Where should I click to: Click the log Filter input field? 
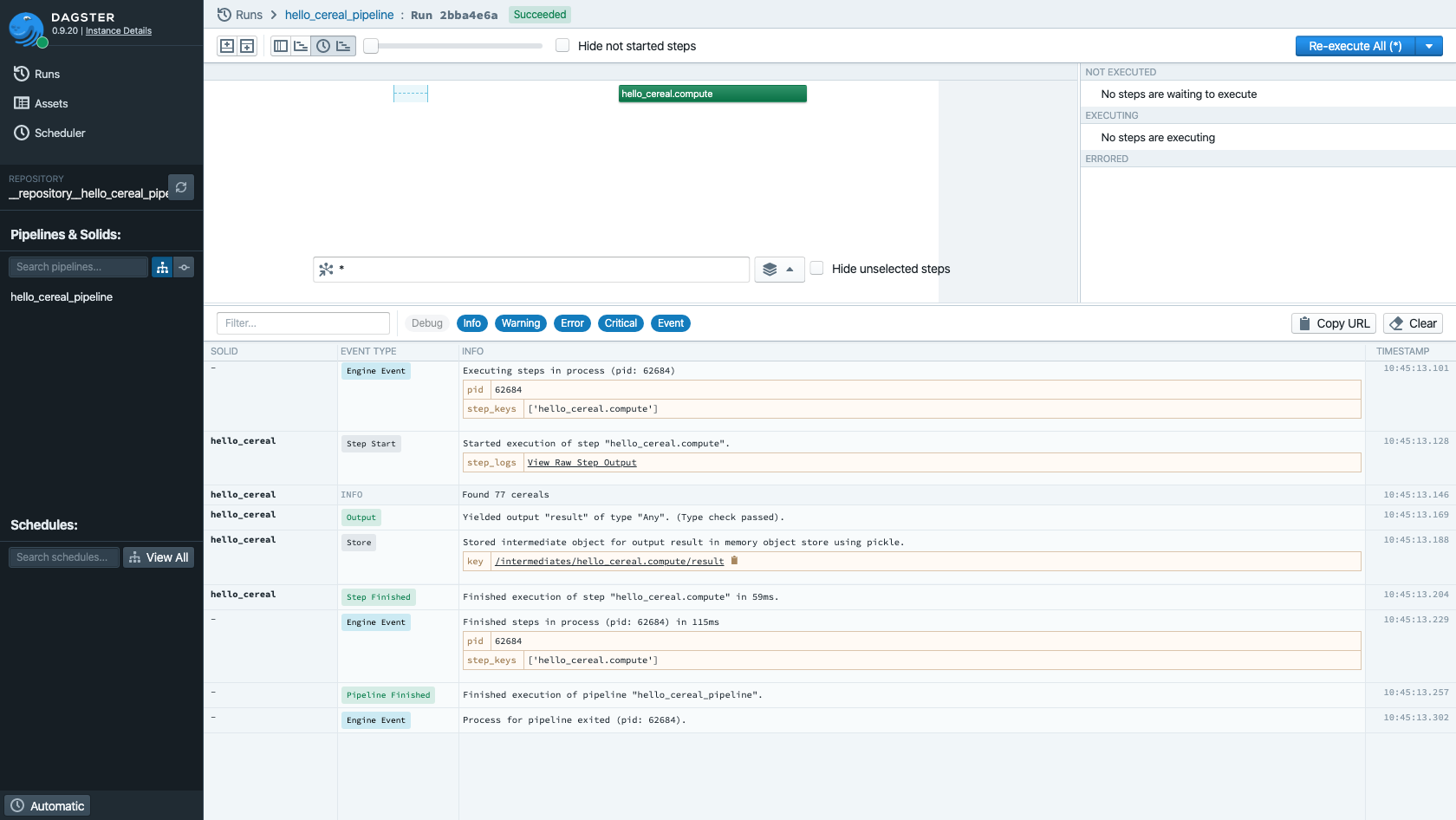point(303,323)
